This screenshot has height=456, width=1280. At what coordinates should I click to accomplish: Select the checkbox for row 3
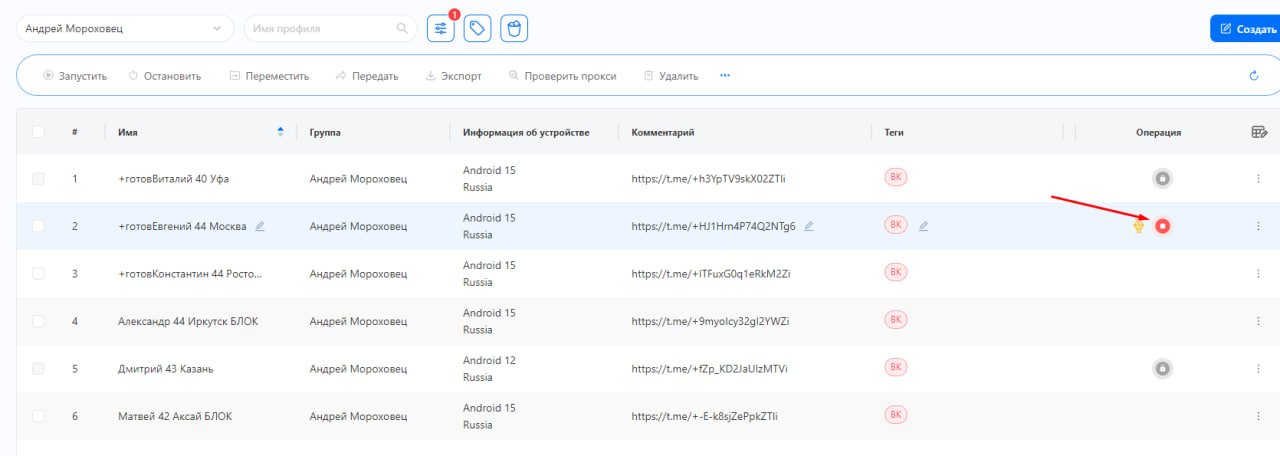(38, 274)
